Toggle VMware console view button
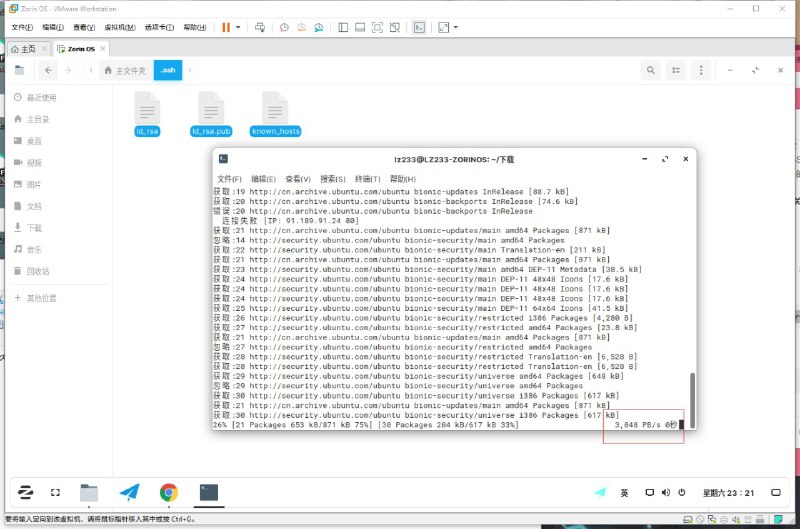800x529 pixels. pyautogui.click(x=419, y=28)
